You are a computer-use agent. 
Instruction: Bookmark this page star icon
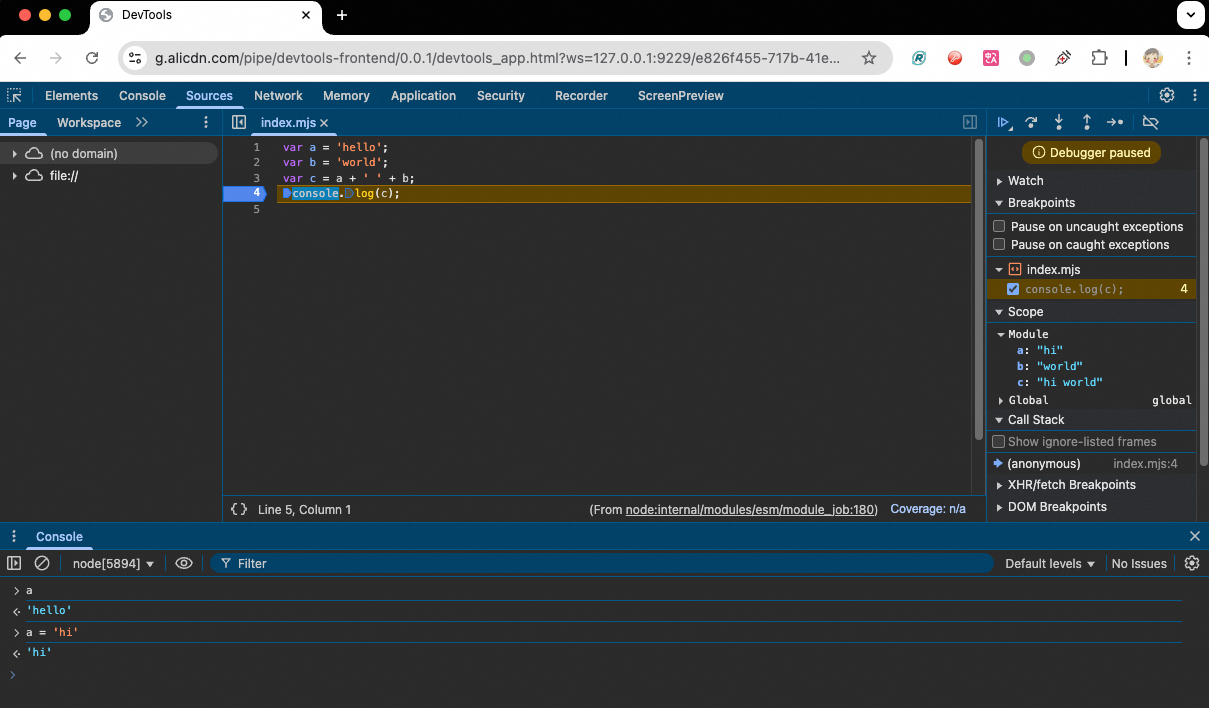coord(869,58)
